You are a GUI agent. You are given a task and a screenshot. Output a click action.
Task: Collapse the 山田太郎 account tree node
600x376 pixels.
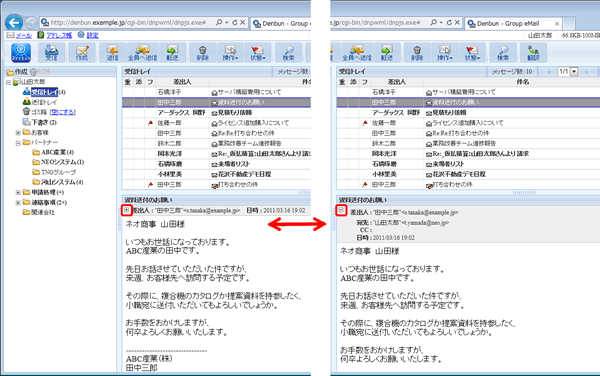8,82
